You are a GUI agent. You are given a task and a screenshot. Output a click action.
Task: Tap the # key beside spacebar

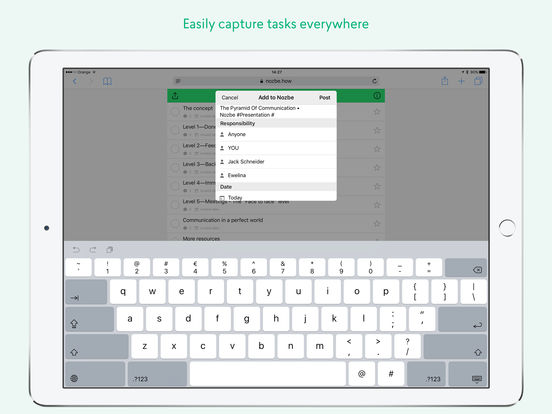coord(391,374)
